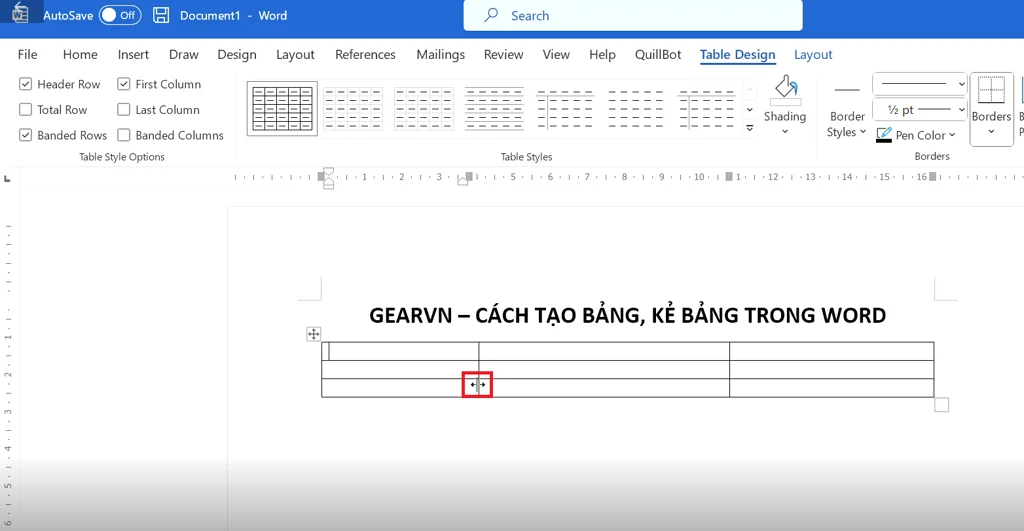Open the Pen Color dropdown arrow
This screenshot has height=531, width=1024.
[x=952, y=135]
